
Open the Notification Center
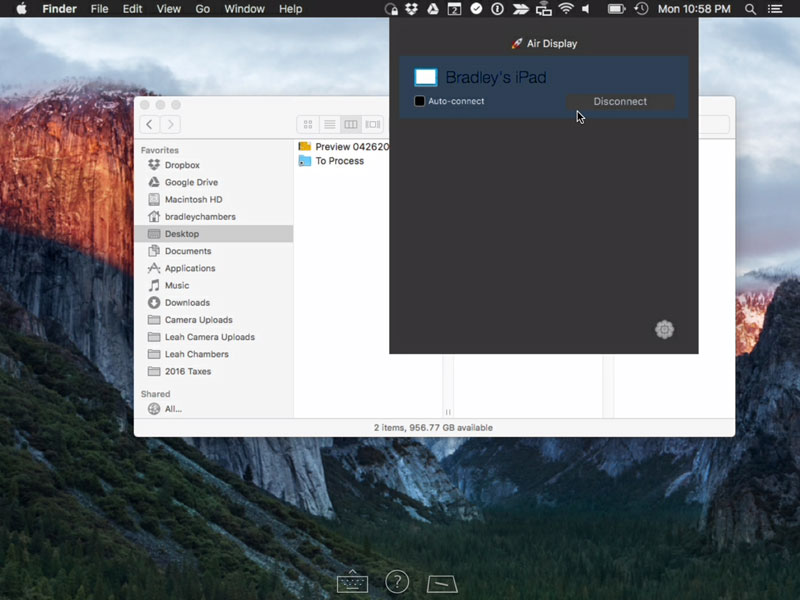click(775, 9)
